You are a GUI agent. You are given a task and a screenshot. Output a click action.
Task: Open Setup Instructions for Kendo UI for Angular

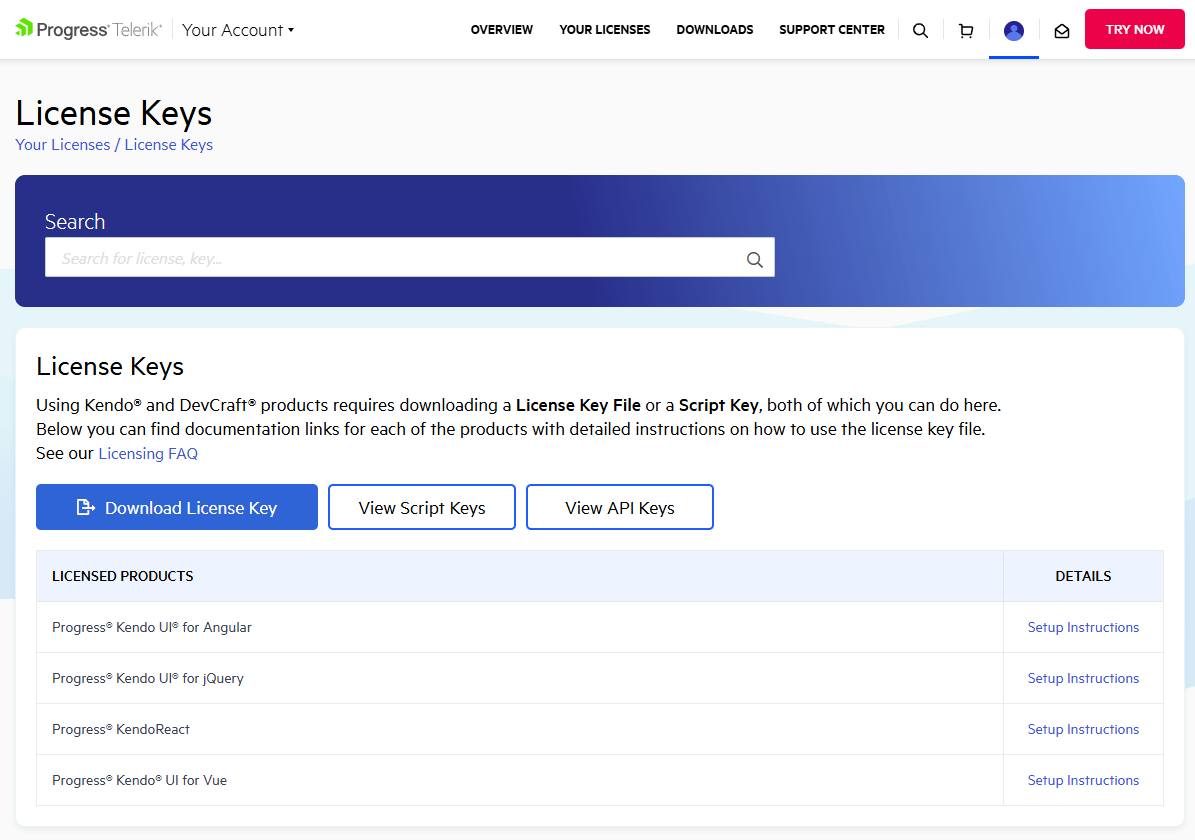point(1083,627)
